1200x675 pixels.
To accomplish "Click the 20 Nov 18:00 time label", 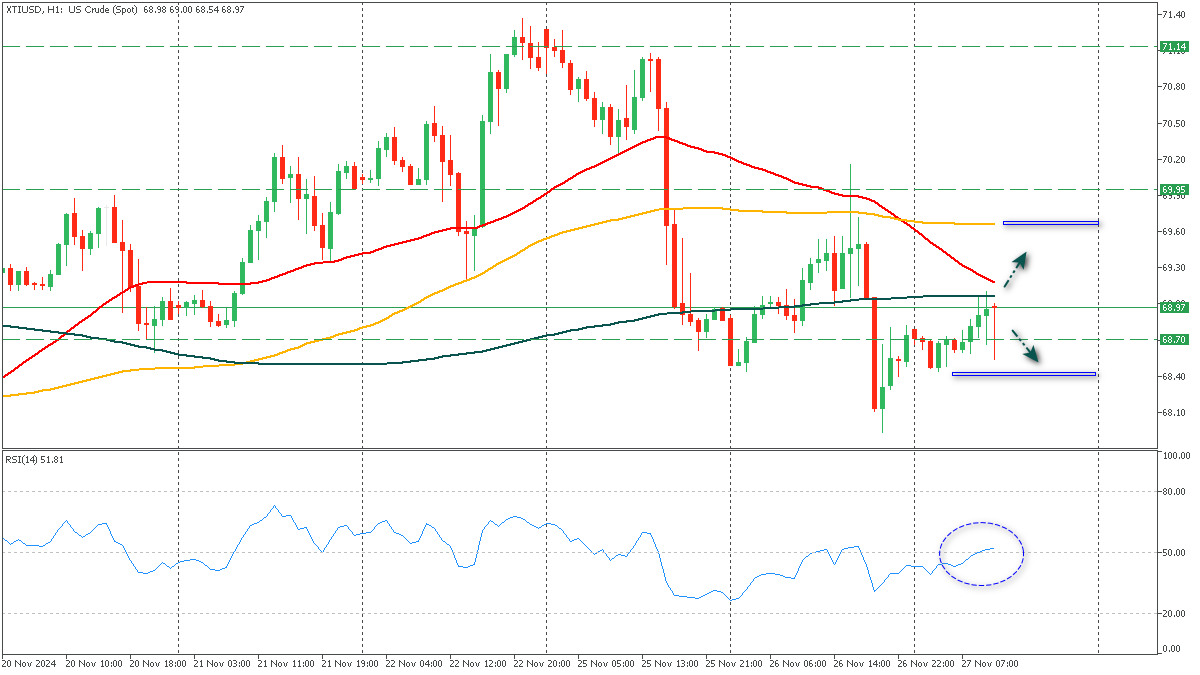I will [159, 663].
